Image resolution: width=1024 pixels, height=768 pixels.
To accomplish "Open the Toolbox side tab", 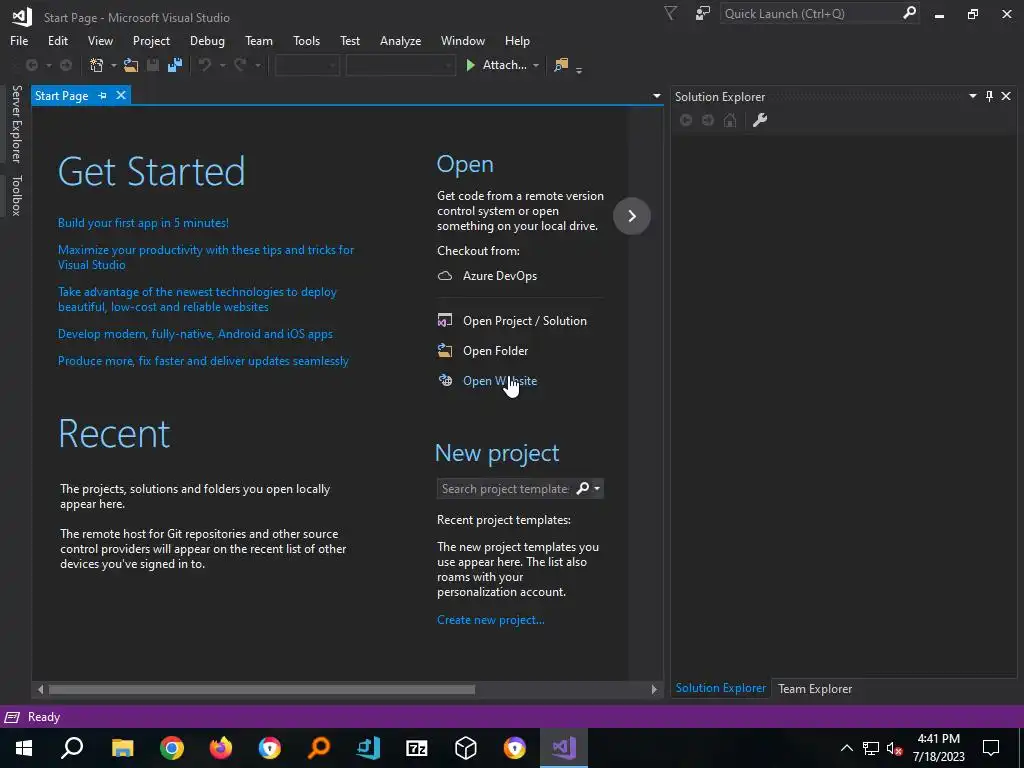I will (16, 195).
